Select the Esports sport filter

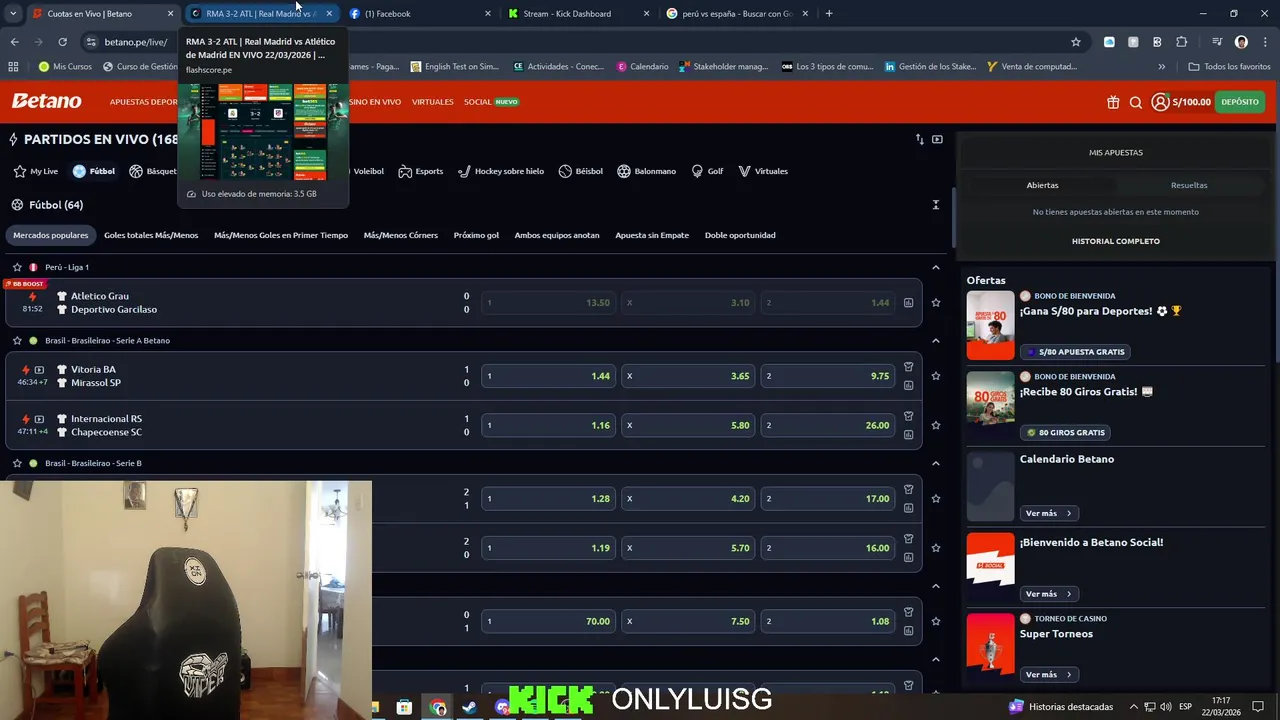pos(421,171)
